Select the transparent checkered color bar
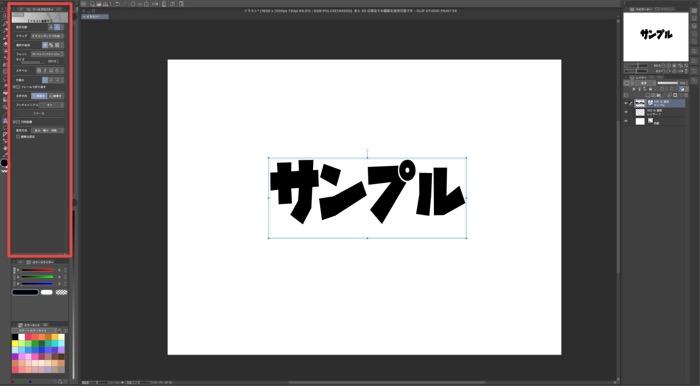This screenshot has height=386, width=700. coord(62,292)
